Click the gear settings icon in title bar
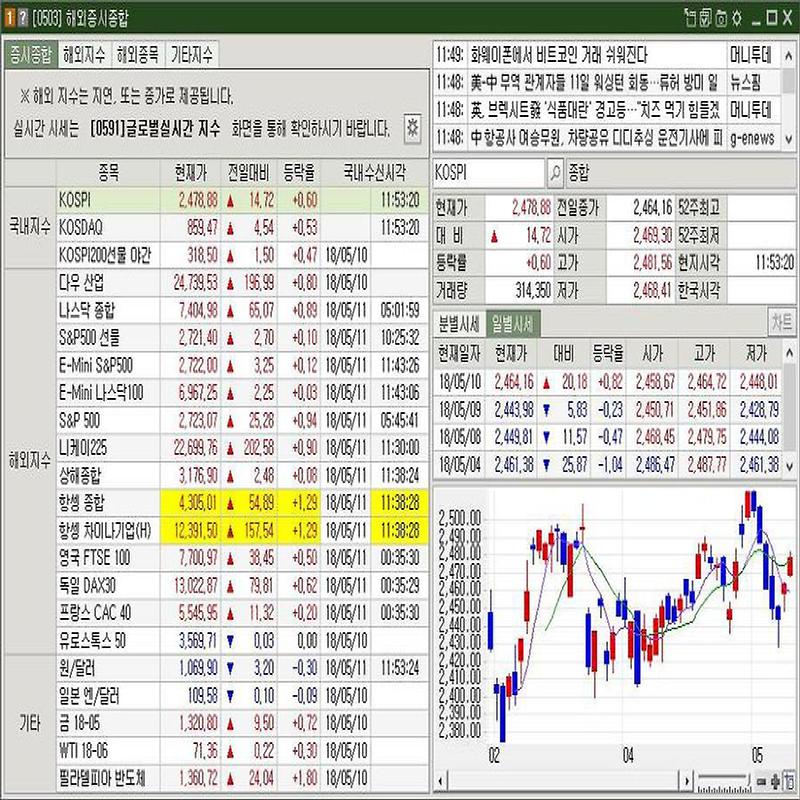800x800 pixels. click(x=737, y=18)
